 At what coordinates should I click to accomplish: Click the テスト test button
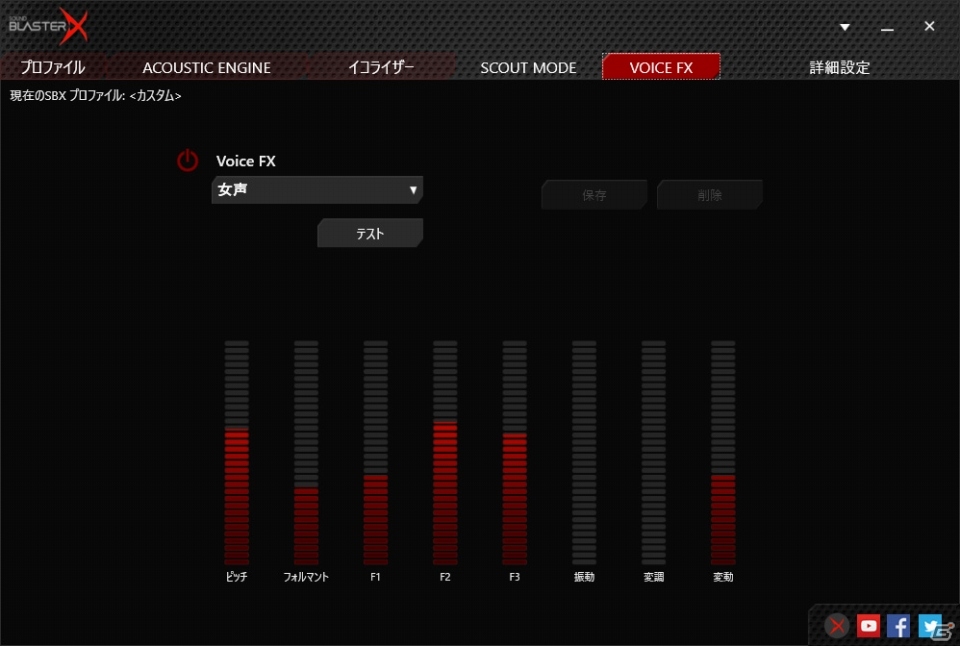[x=370, y=233]
